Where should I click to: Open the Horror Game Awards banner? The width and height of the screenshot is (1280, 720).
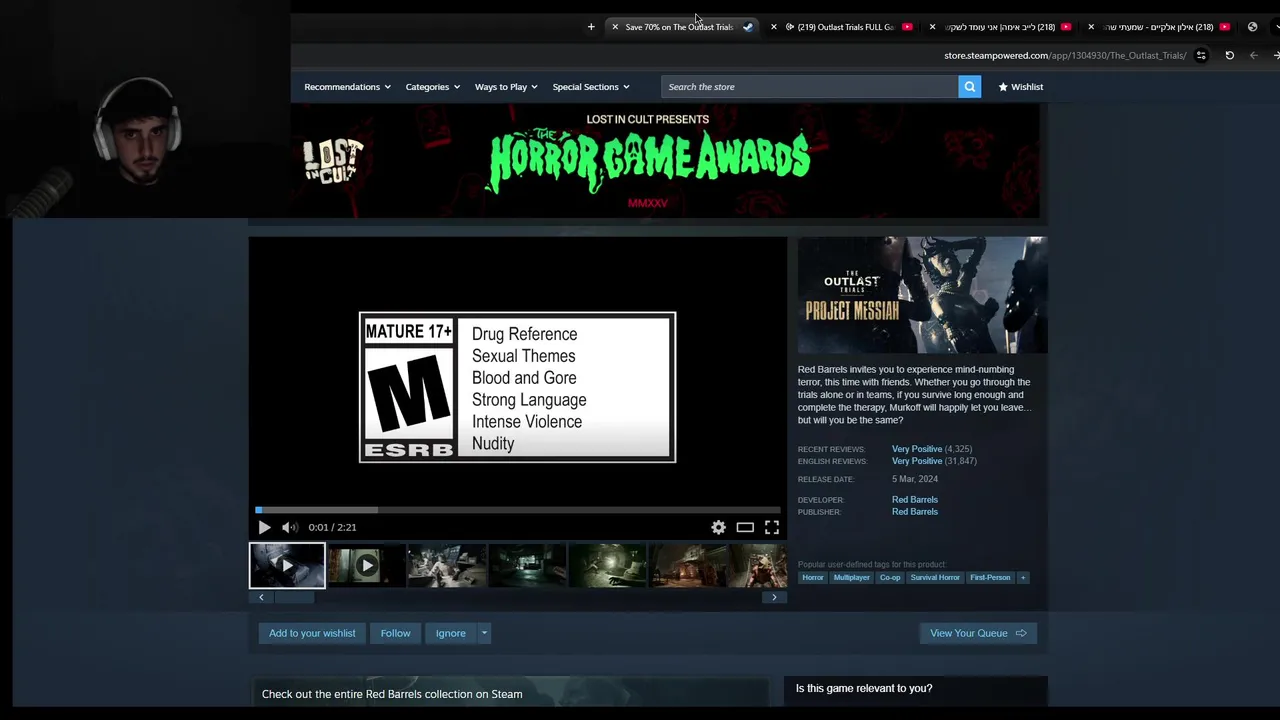[x=665, y=161]
